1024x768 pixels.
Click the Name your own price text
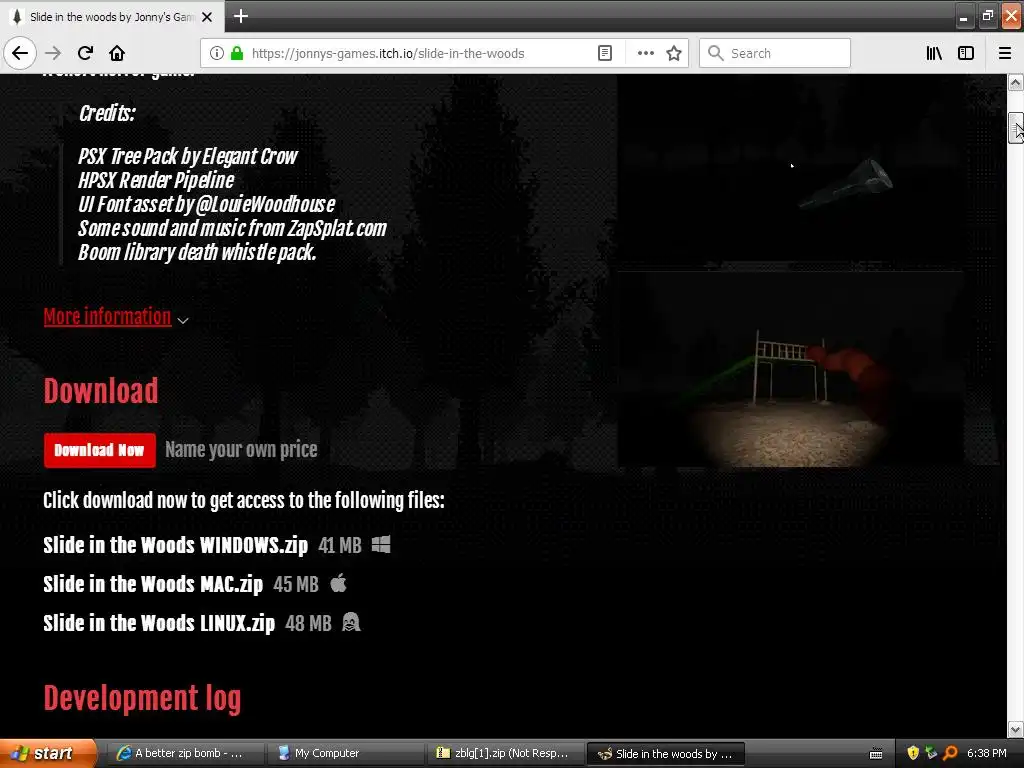pos(241,449)
